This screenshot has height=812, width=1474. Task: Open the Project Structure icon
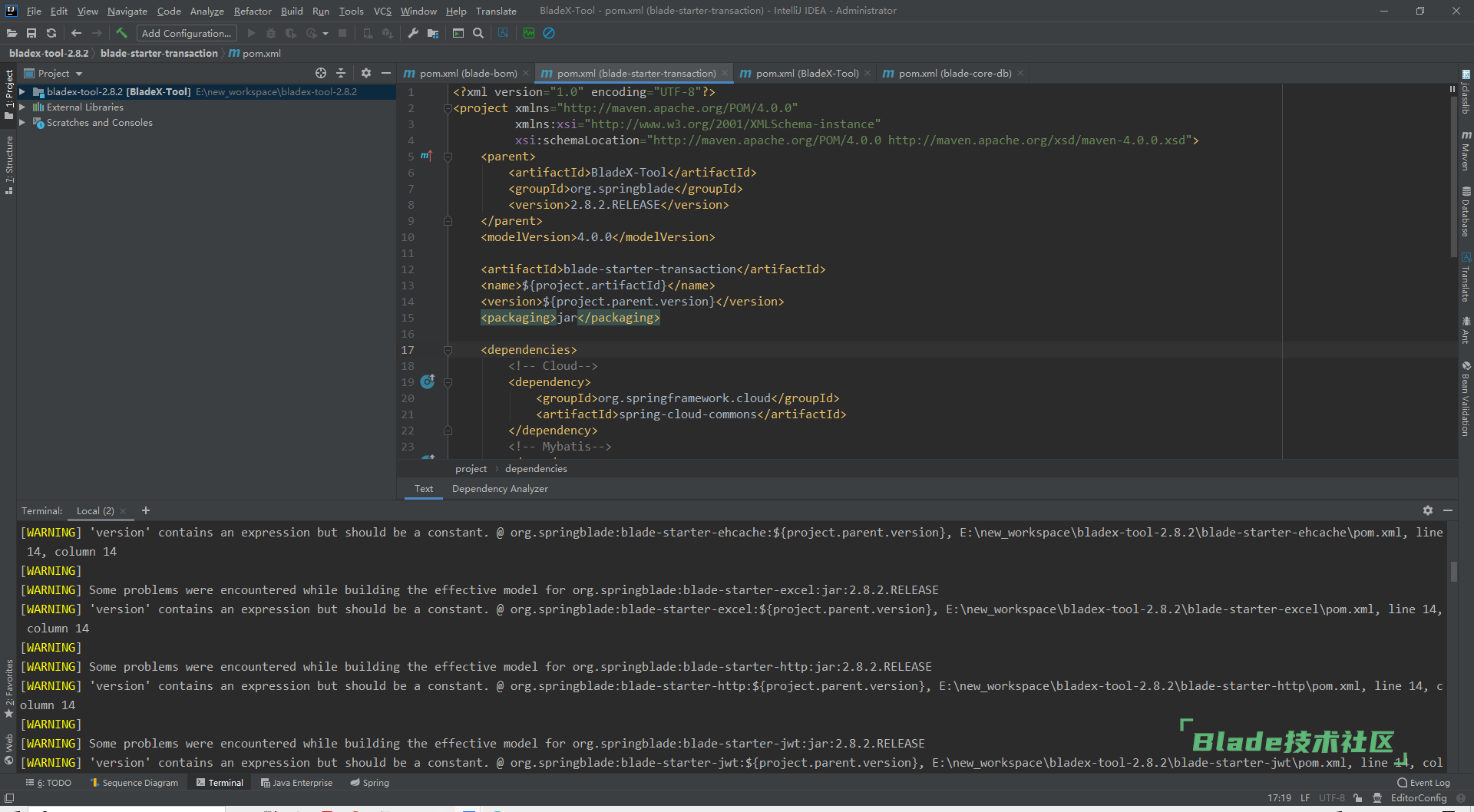click(x=433, y=33)
